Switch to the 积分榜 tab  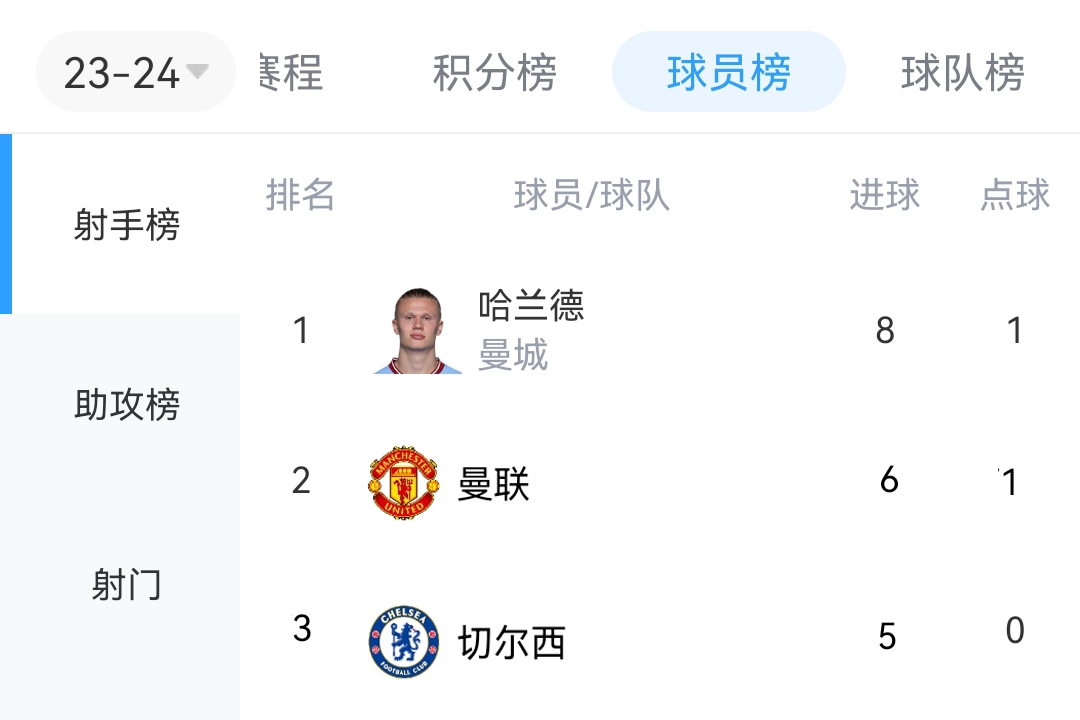(494, 73)
